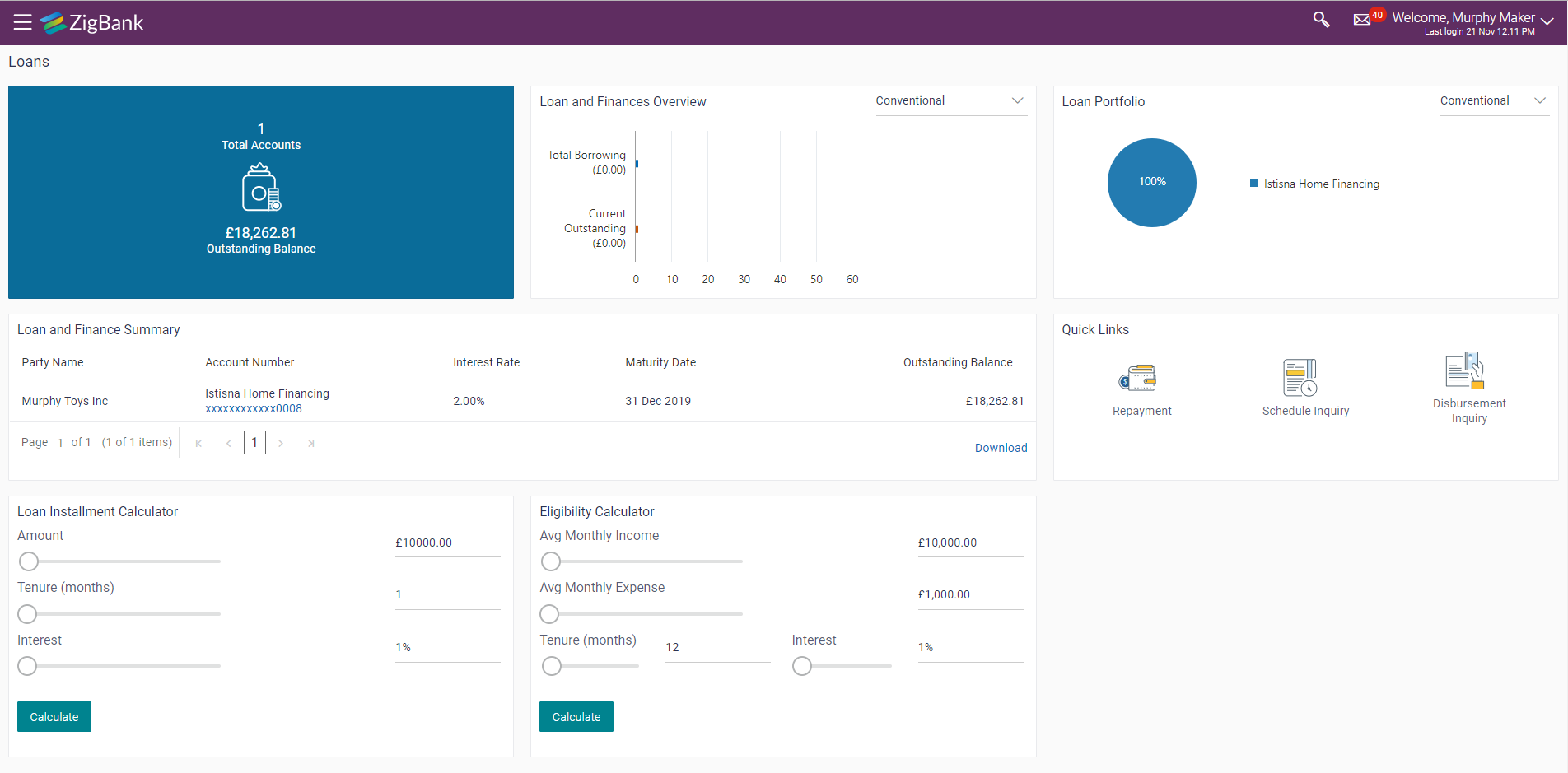Viewport: 1568px width, 773px height.
Task: Go to first page of loan summary
Action: pos(198,443)
